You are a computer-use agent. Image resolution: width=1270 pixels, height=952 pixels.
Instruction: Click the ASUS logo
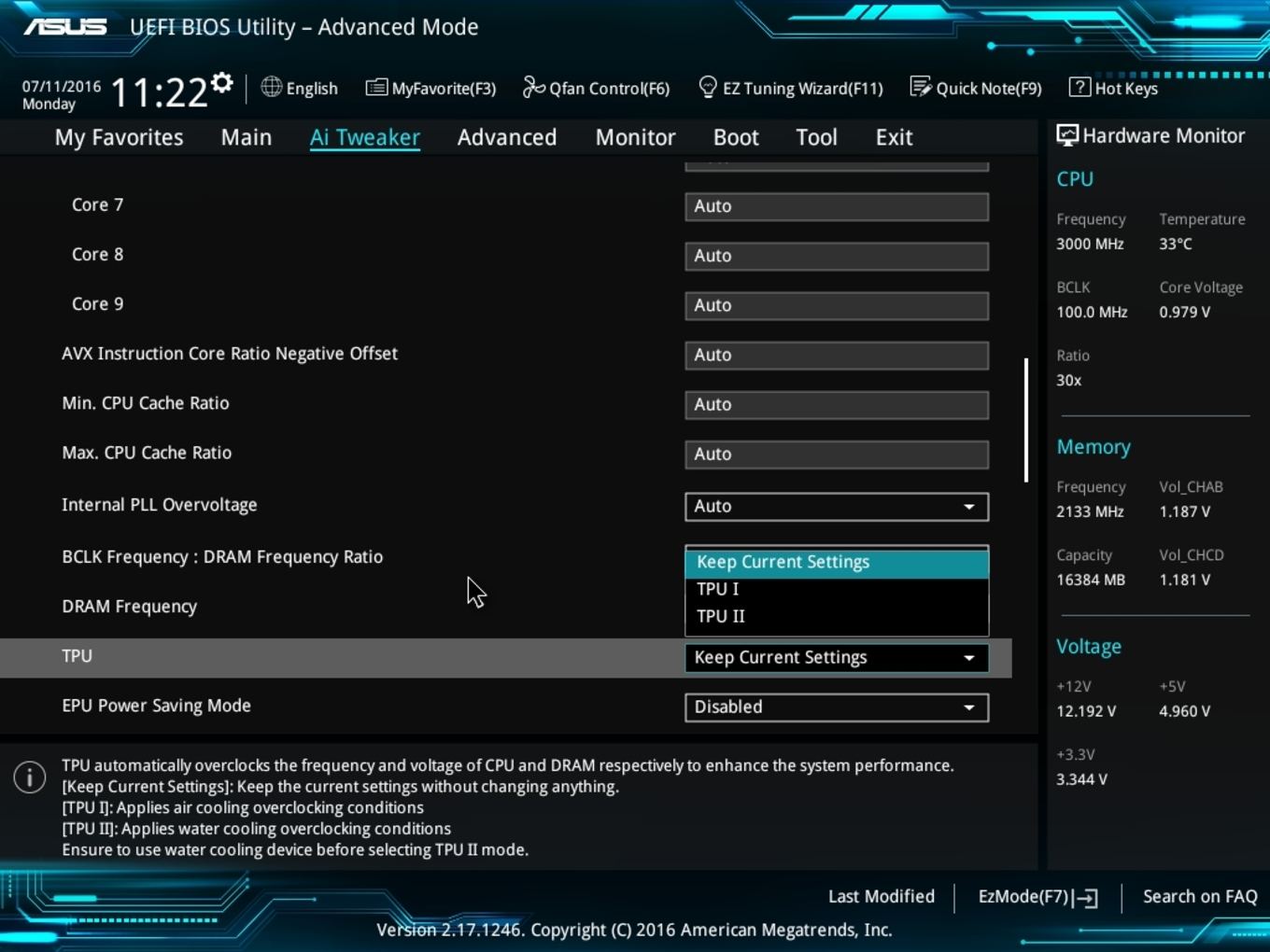point(65,26)
